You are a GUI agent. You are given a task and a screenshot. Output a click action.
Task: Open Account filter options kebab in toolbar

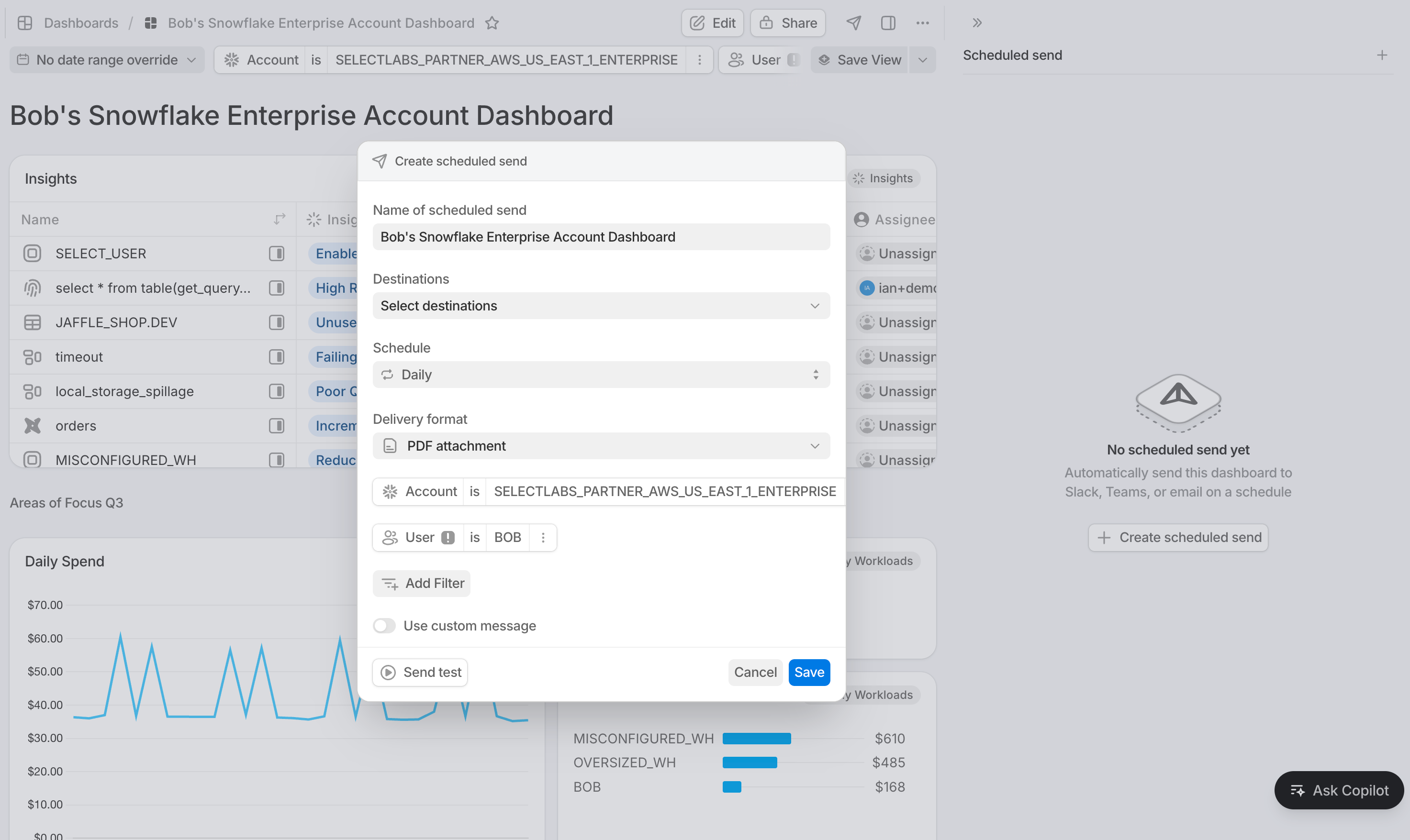point(699,59)
